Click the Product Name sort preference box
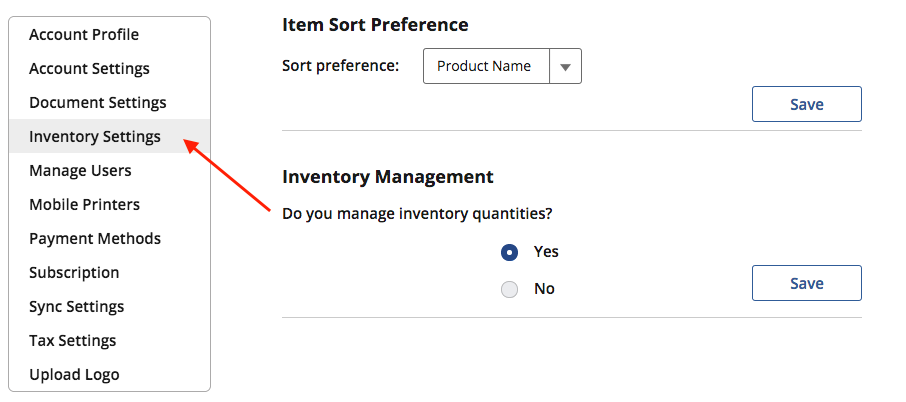906x402 pixels. (x=486, y=67)
